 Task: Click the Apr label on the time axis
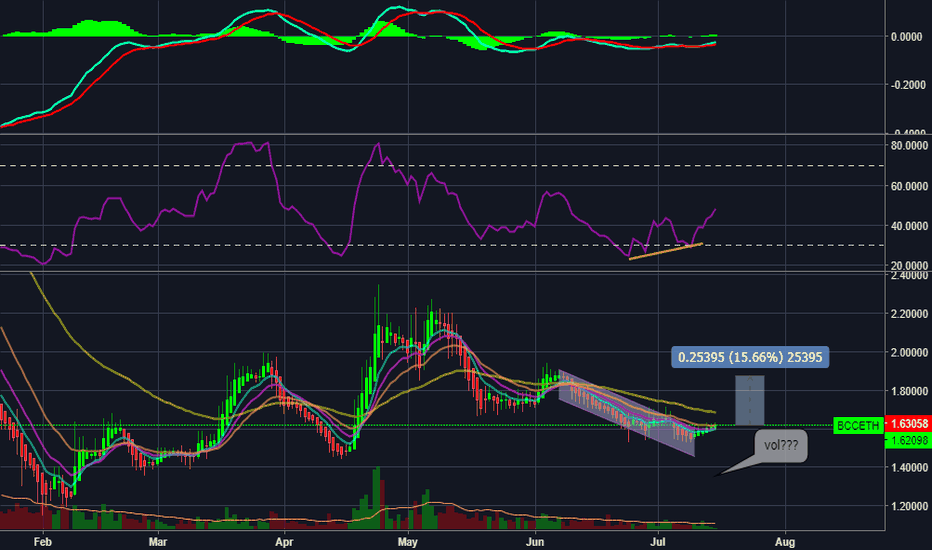(285, 542)
